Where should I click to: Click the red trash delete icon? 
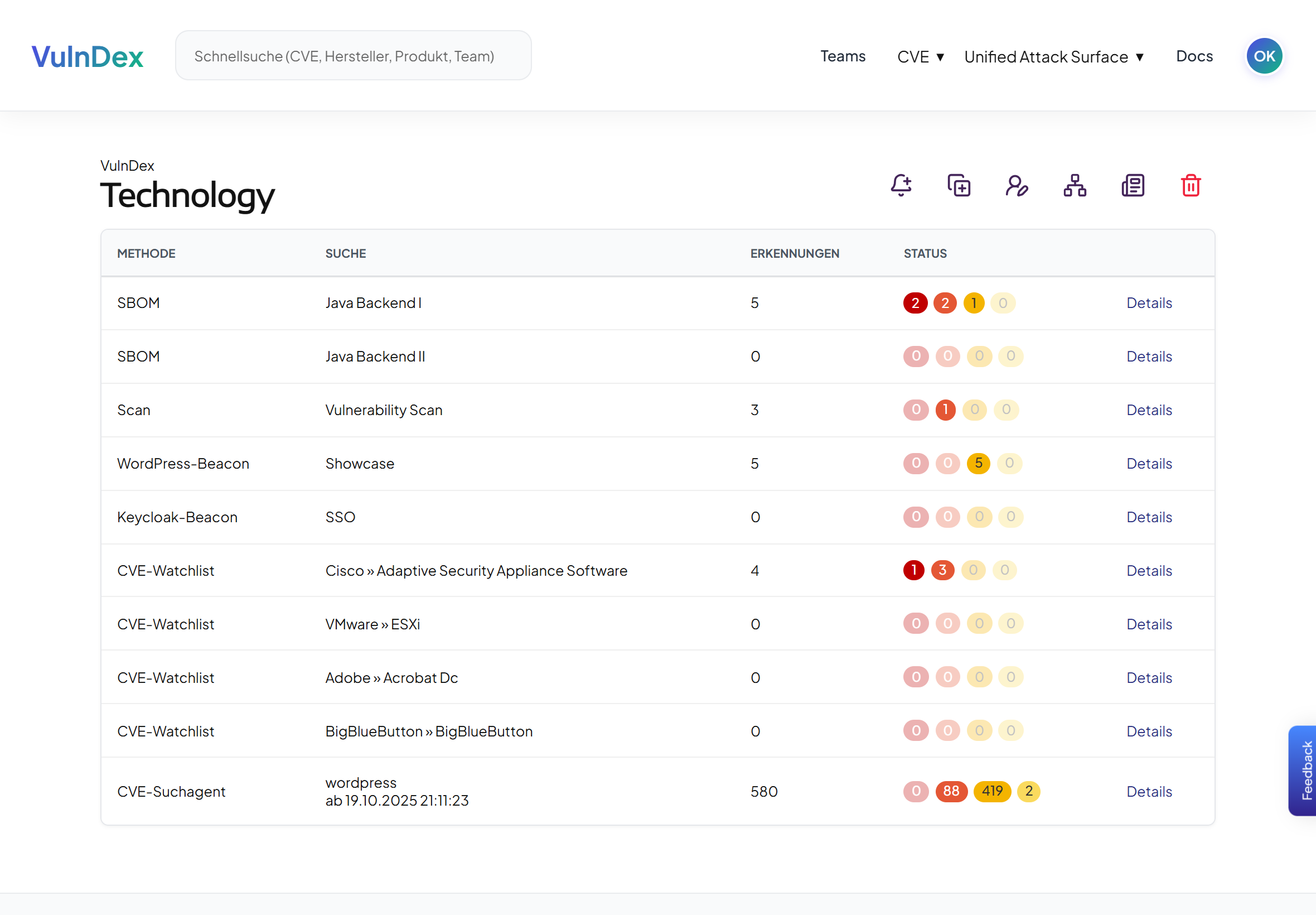point(1191,185)
